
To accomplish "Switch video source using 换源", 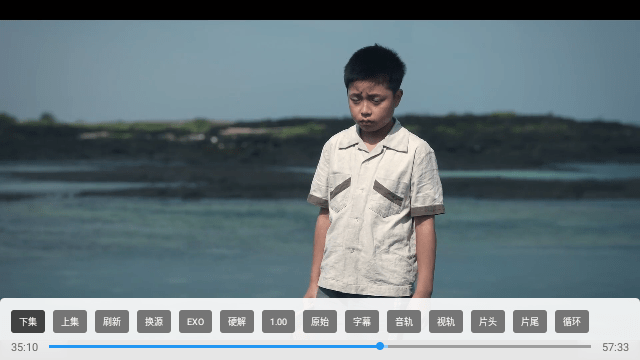I will click(154, 322).
